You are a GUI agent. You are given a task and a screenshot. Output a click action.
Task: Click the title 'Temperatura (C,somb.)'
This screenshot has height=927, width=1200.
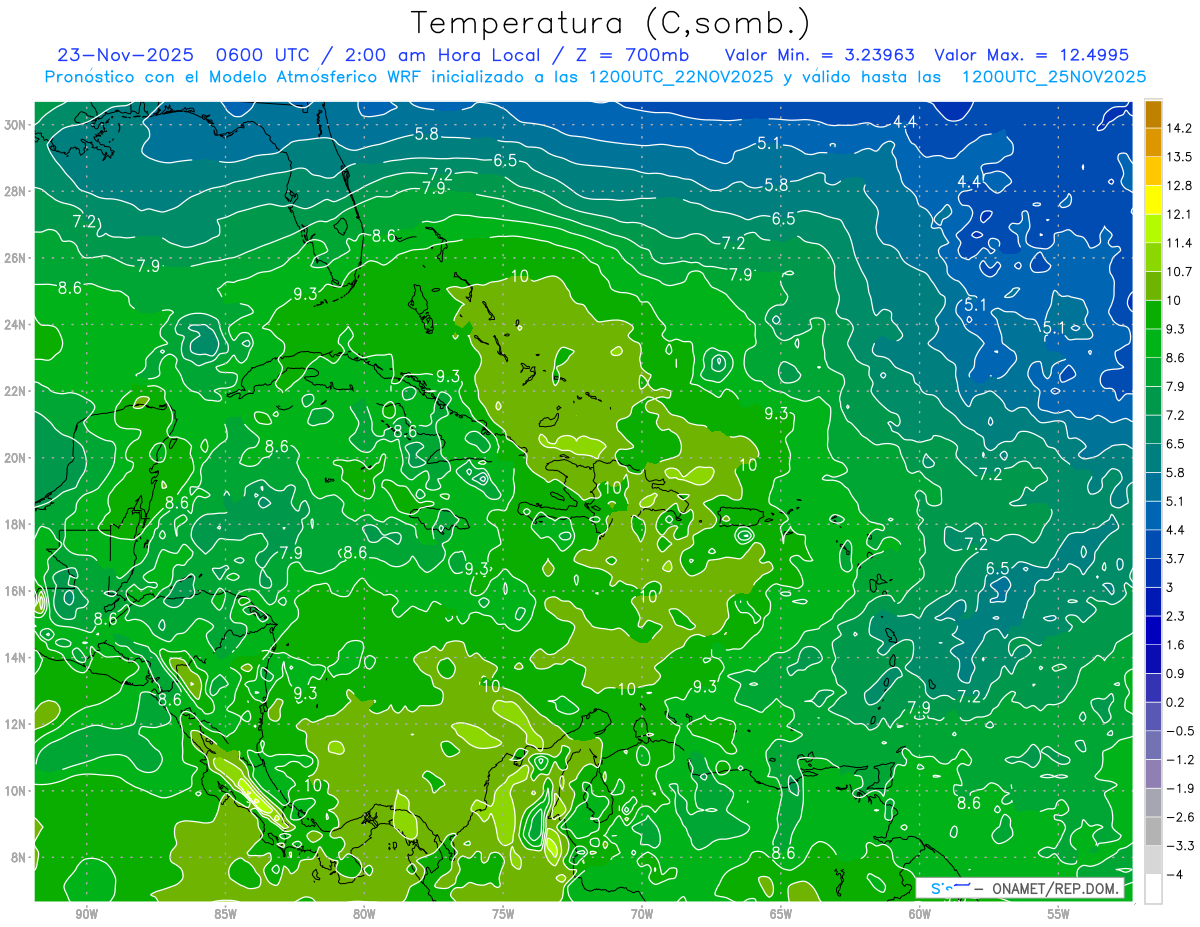coord(611,23)
